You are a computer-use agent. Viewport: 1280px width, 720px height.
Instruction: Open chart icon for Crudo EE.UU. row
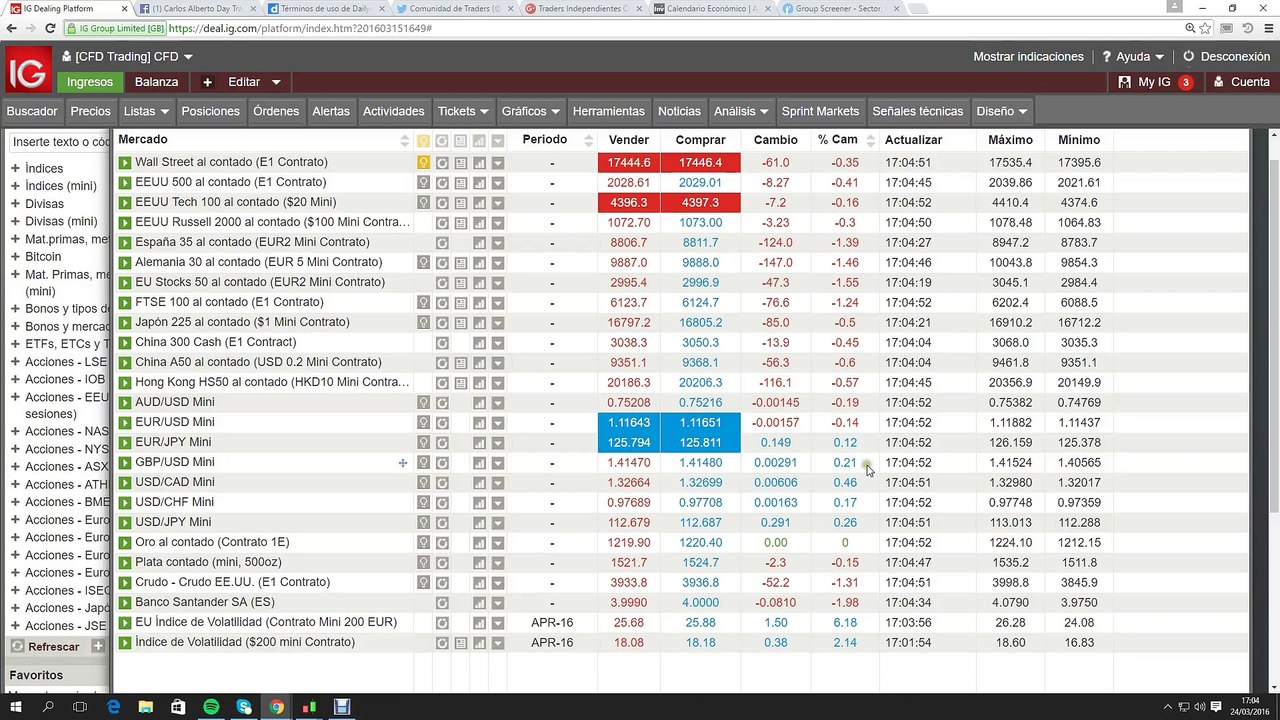479,582
